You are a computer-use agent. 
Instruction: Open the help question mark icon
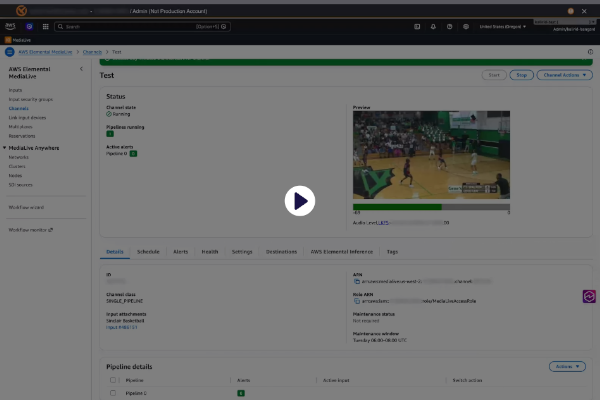coord(450,26)
